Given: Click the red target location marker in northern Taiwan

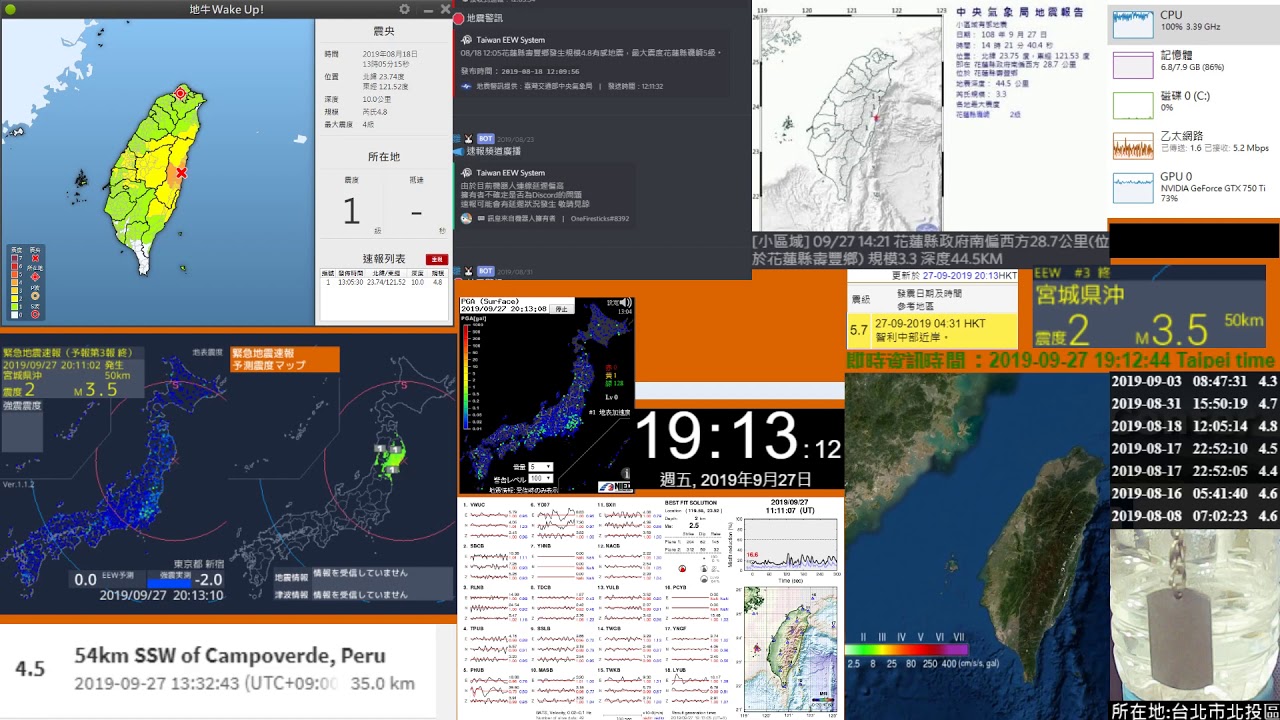Looking at the screenshot, I should click(x=180, y=93).
